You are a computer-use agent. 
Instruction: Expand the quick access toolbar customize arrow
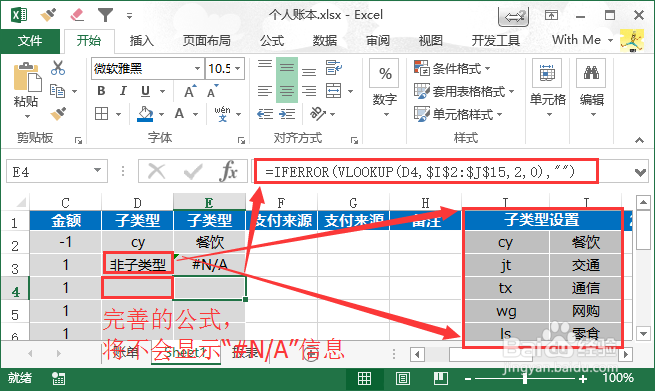tap(129, 16)
